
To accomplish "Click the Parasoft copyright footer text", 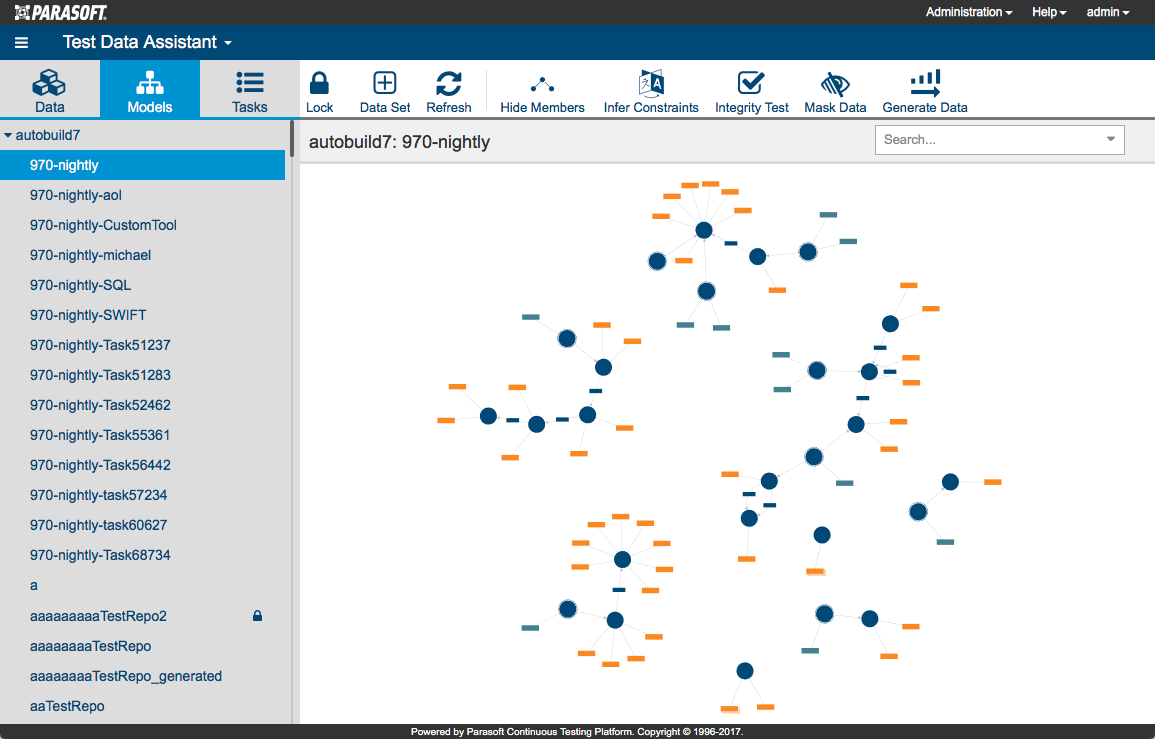I will tap(577, 732).
